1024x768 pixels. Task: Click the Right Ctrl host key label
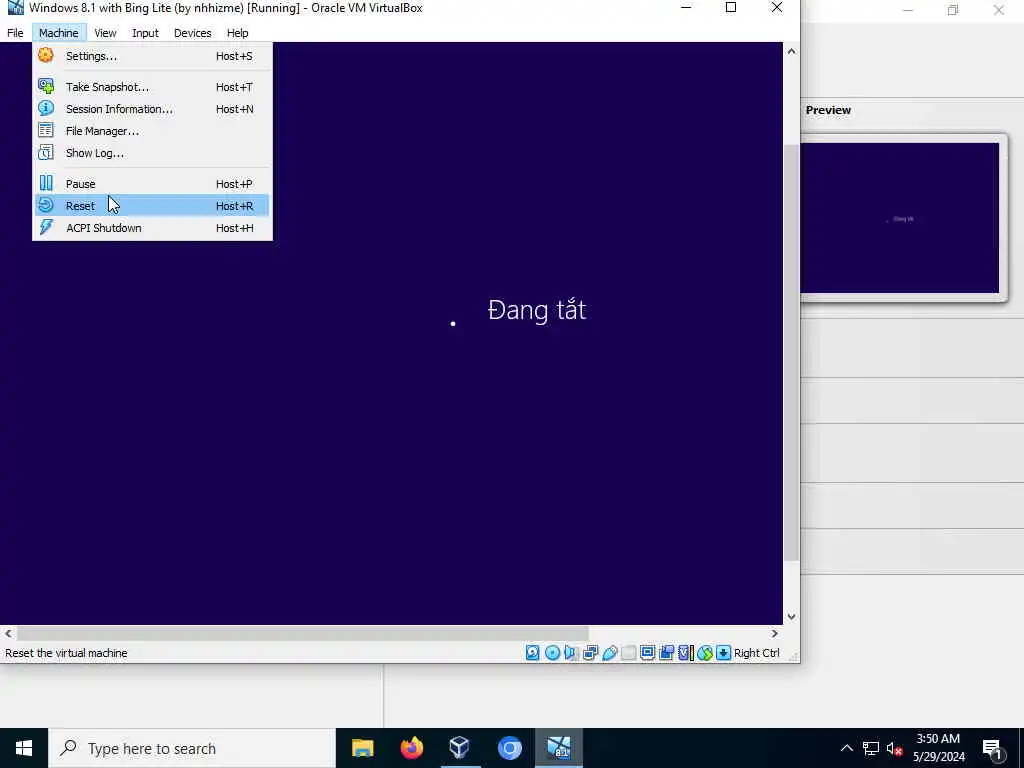pyautogui.click(x=756, y=652)
